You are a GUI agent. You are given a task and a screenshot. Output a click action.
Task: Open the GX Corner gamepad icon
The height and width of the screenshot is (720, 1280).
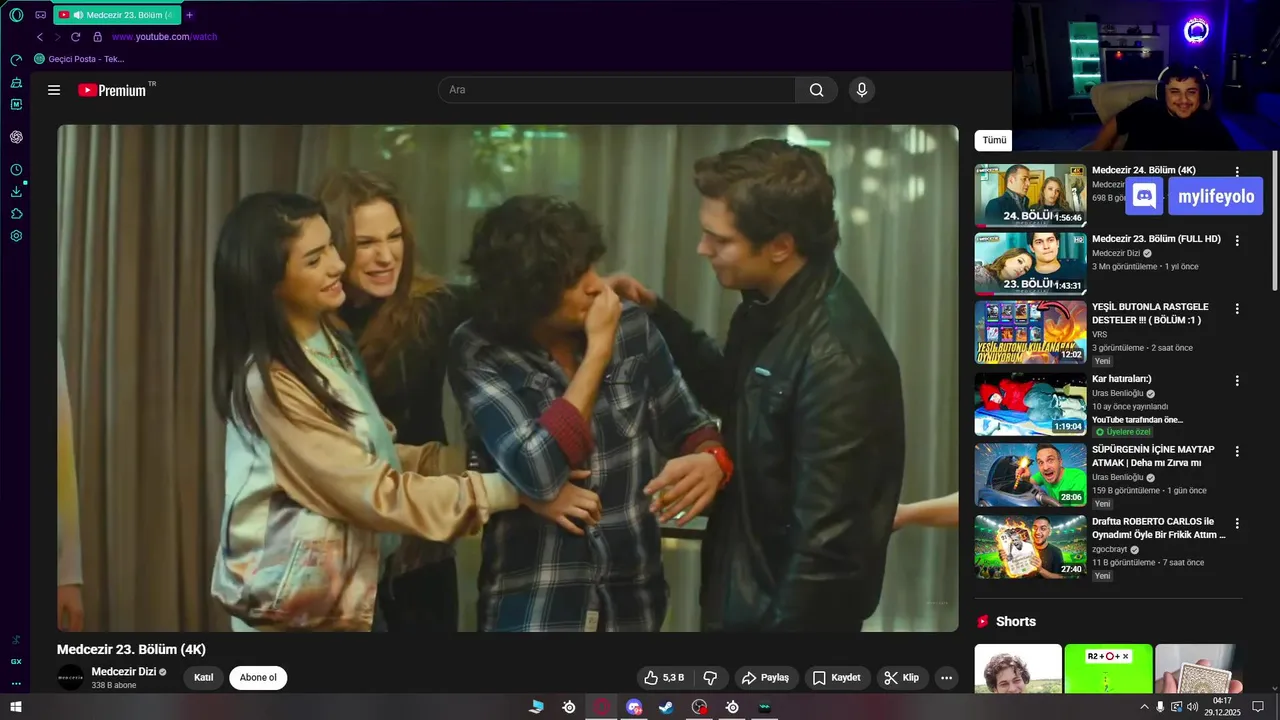(40, 15)
